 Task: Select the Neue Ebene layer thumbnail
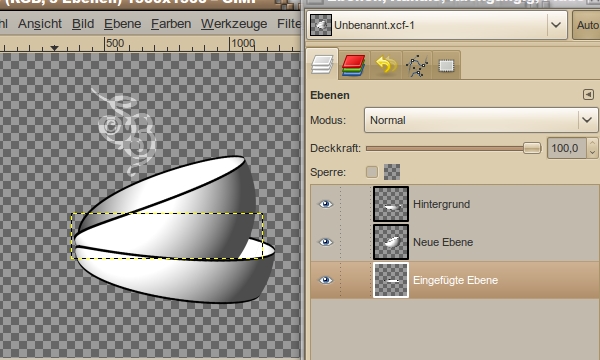(x=391, y=242)
